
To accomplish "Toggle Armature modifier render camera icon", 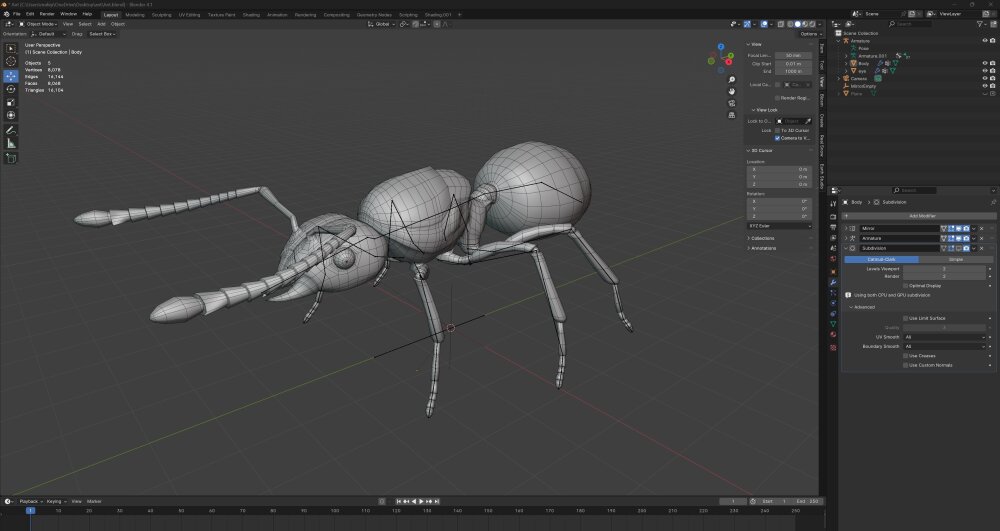I will (966, 238).
